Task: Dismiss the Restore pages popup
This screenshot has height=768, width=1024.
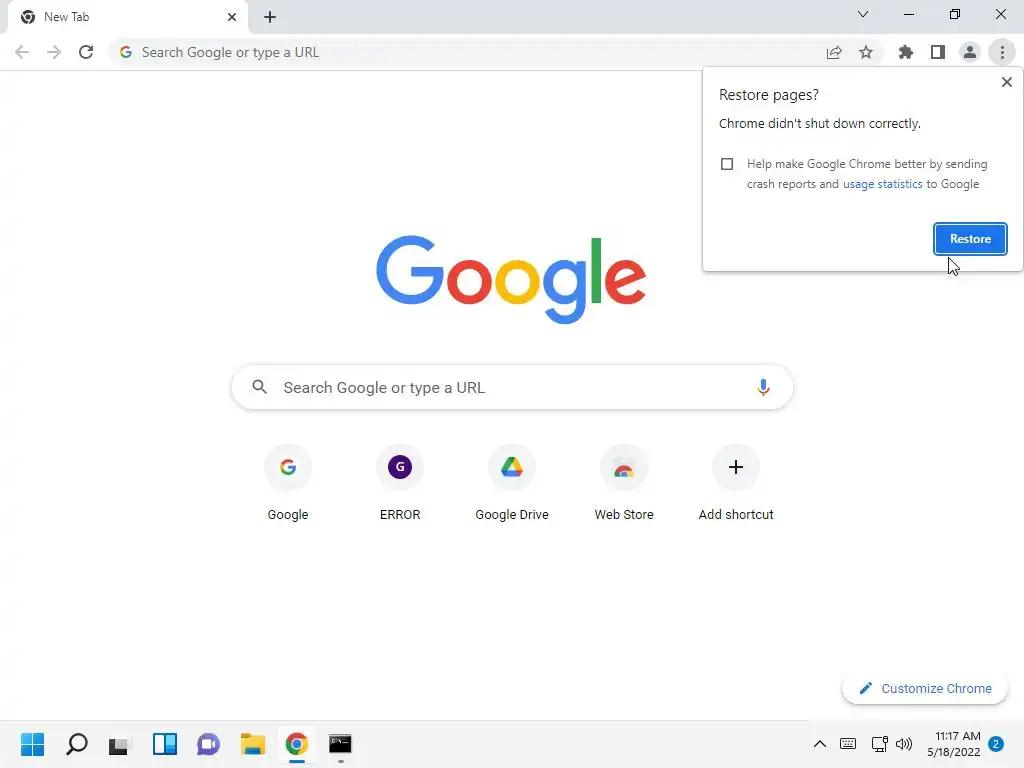Action: click(x=1006, y=82)
